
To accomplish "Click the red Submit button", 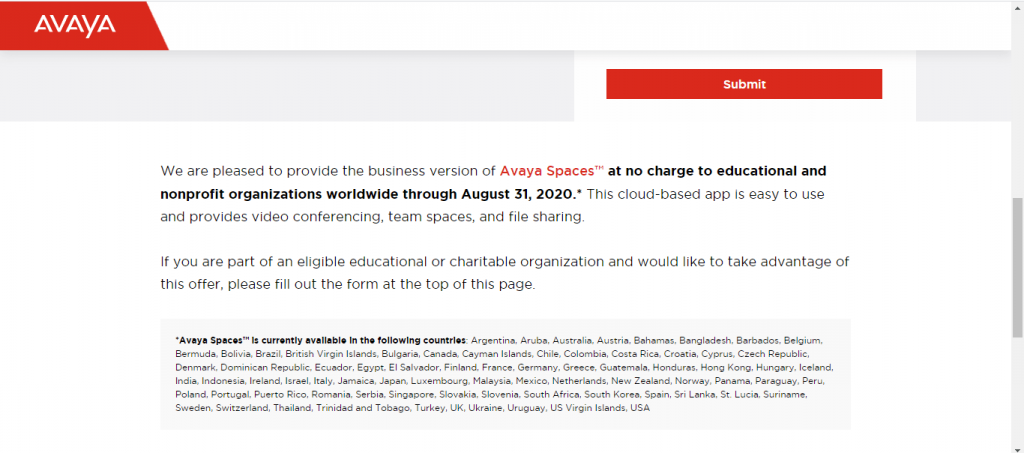I will [744, 84].
